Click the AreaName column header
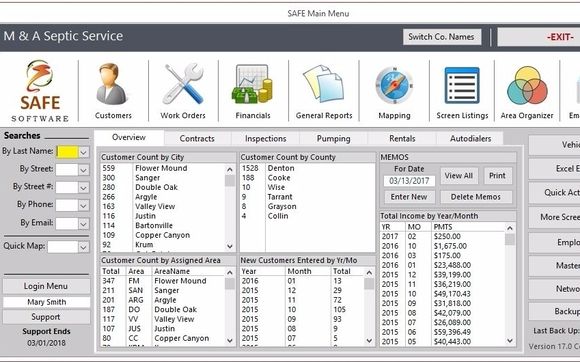 [x=188, y=271]
